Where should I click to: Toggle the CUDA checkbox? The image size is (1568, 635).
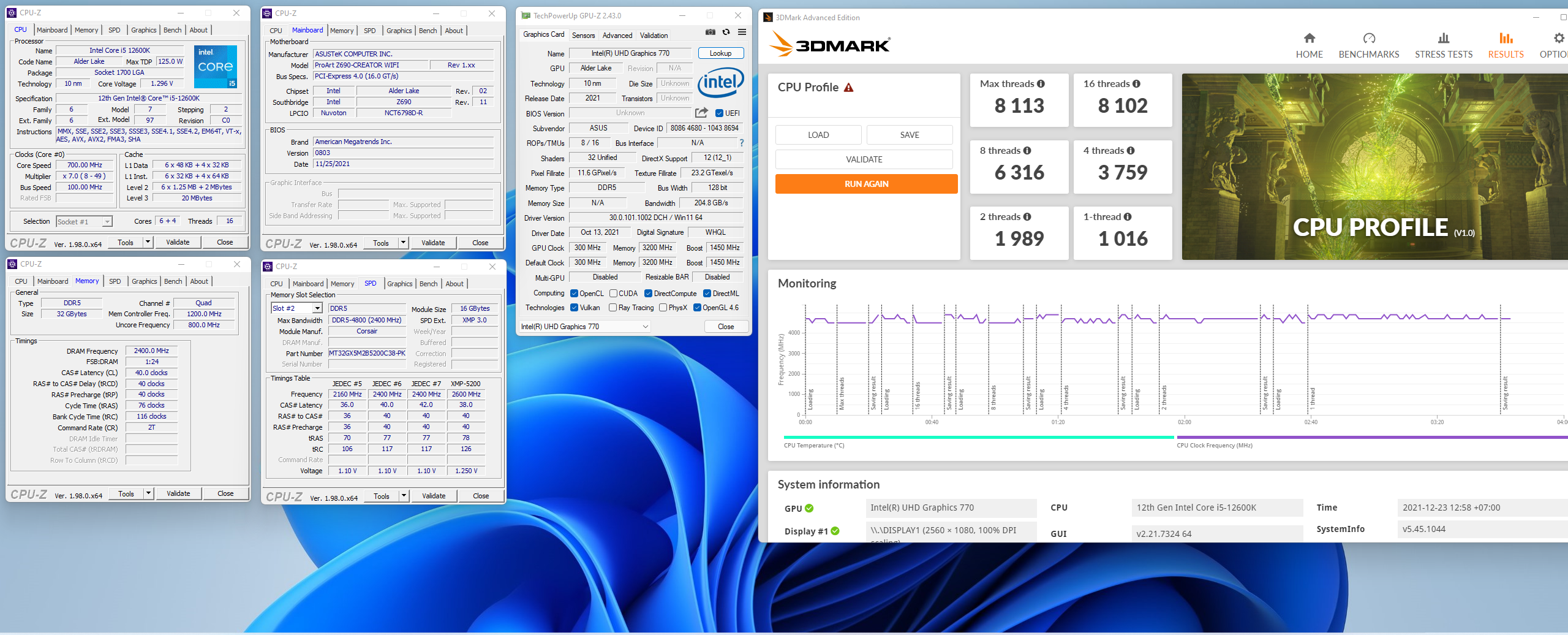[613, 294]
